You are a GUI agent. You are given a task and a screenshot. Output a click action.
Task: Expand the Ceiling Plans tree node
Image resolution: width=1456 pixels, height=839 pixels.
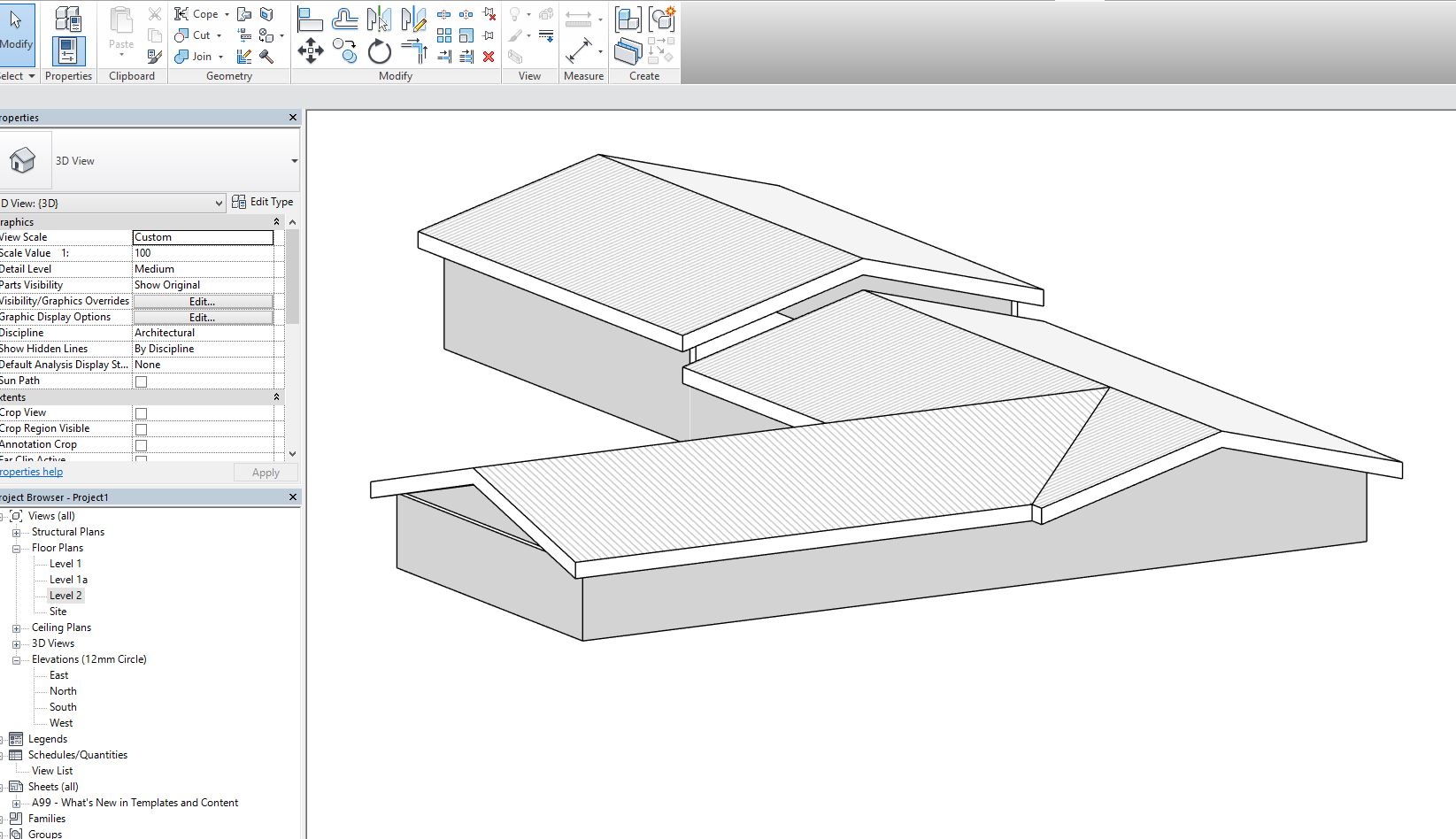click(16, 628)
